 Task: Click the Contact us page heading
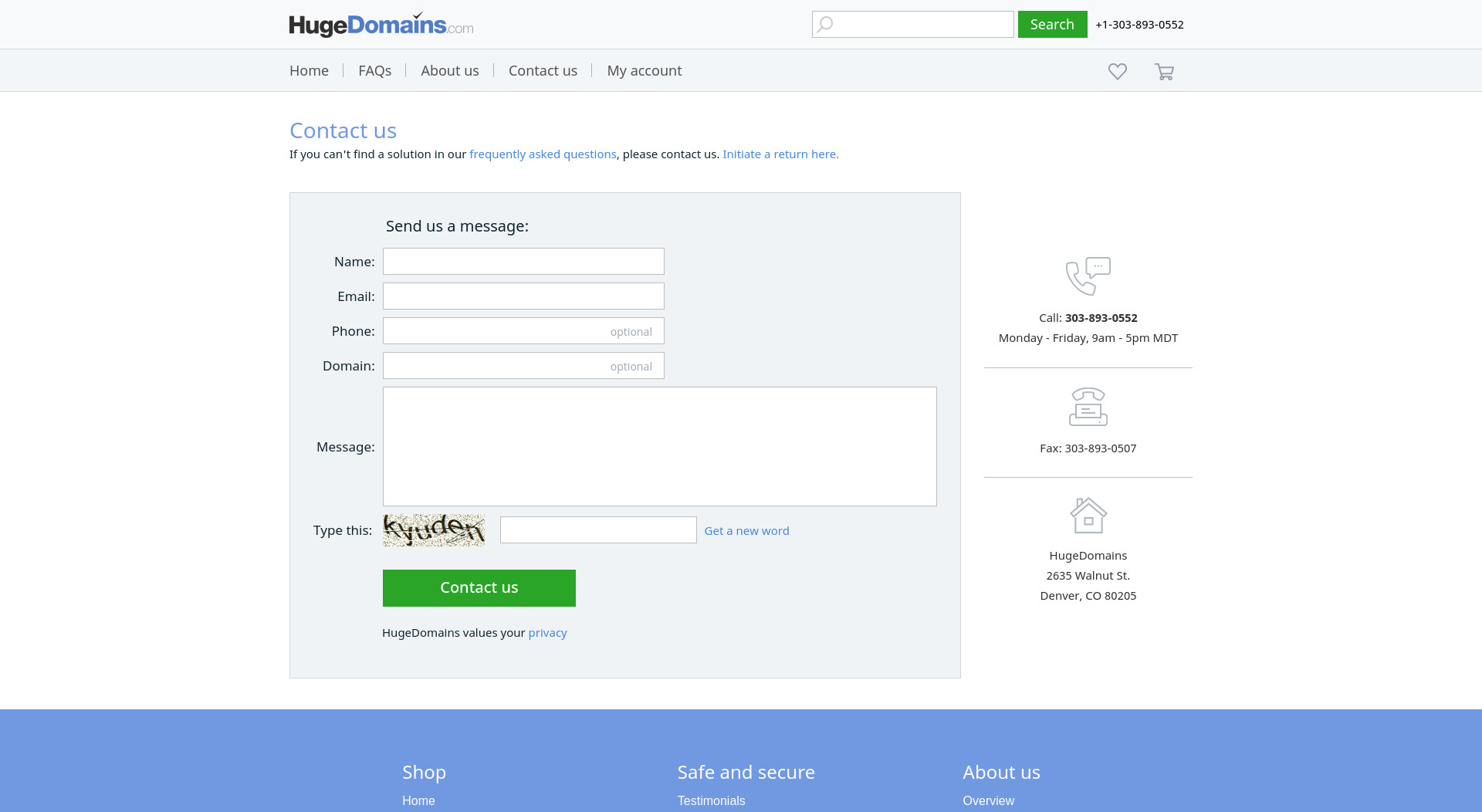tap(343, 130)
